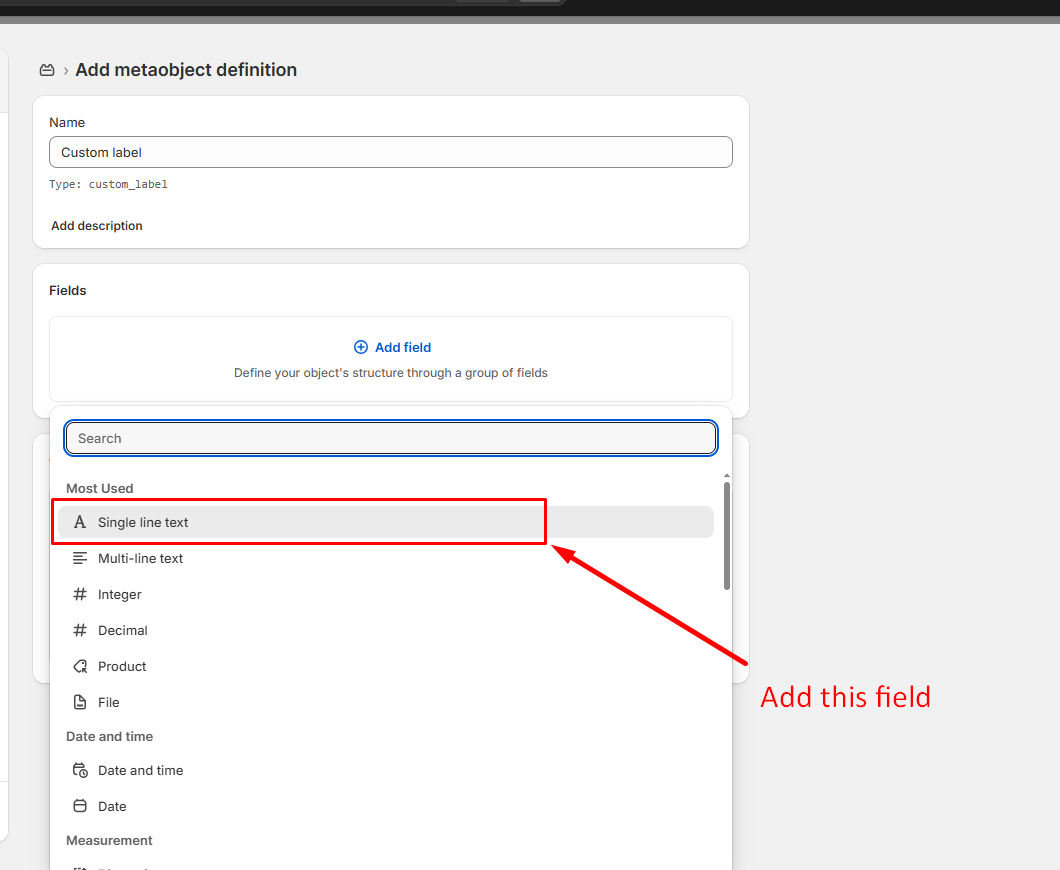Viewport: 1060px width, 870px height.
Task: Click the metaobjects breadcrumb icon
Action: pos(47,70)
